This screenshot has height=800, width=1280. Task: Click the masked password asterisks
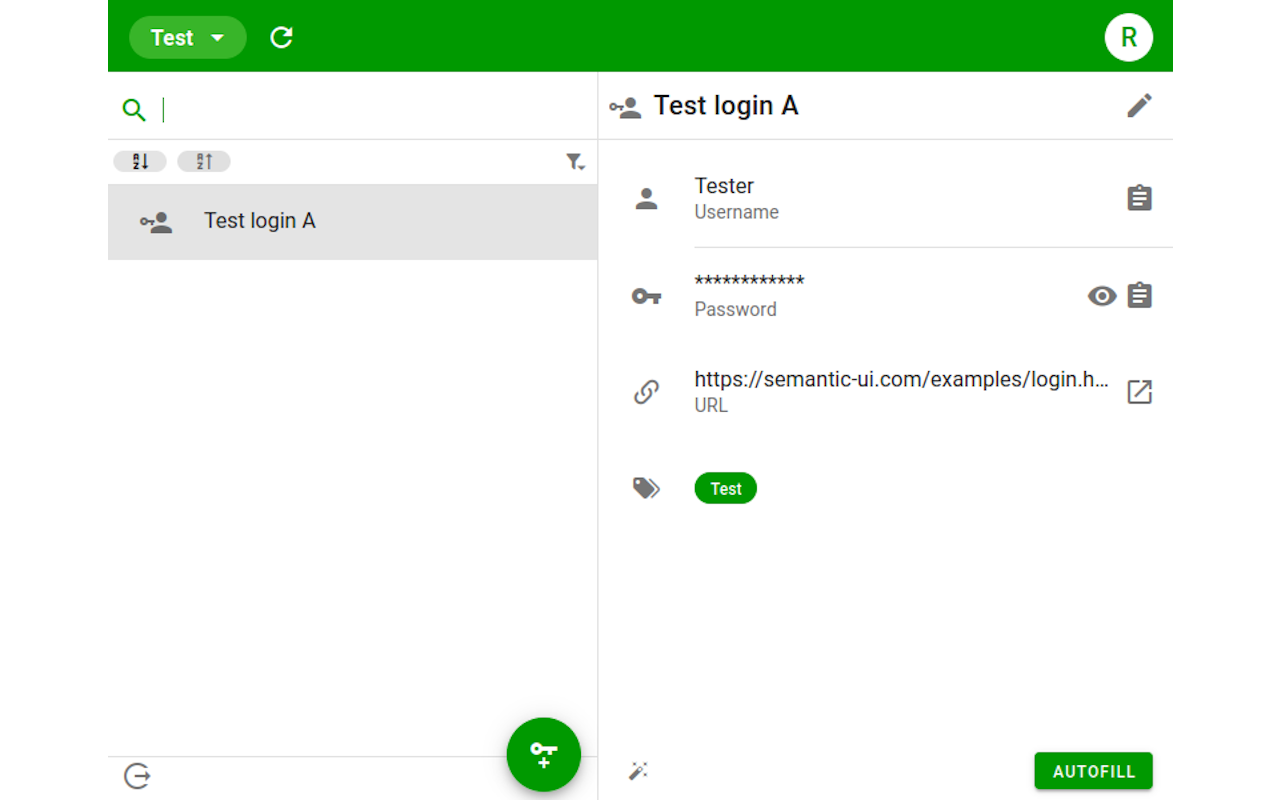click(749, 282)
